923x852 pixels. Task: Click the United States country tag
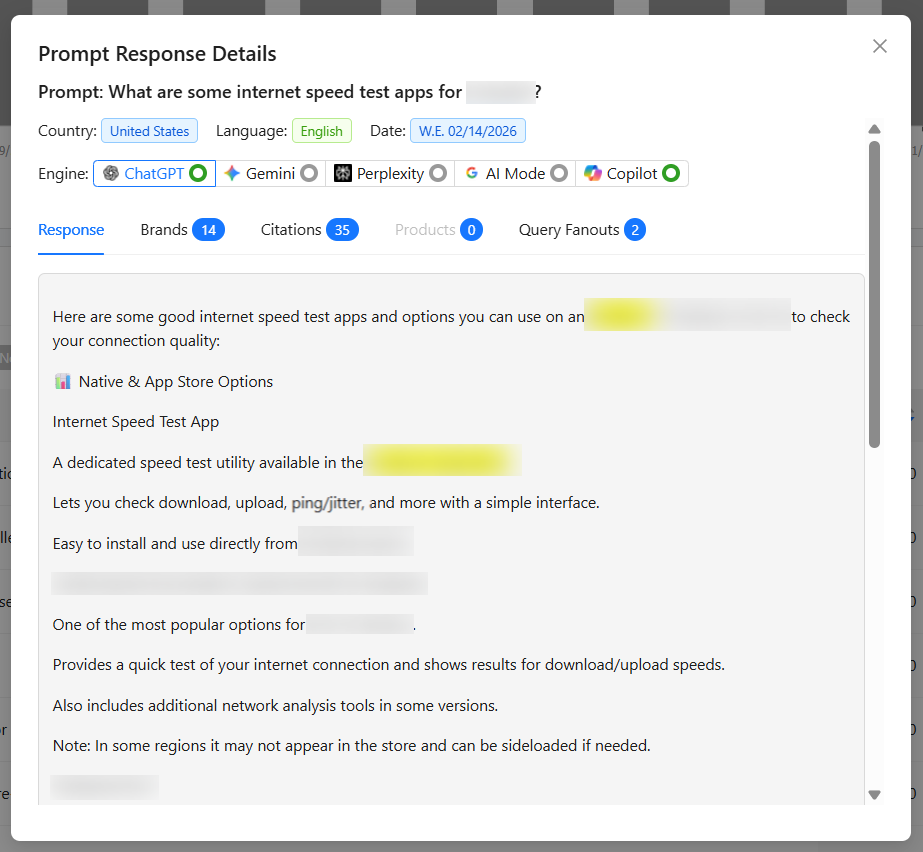pyautogui.click(x=149, y=131)
